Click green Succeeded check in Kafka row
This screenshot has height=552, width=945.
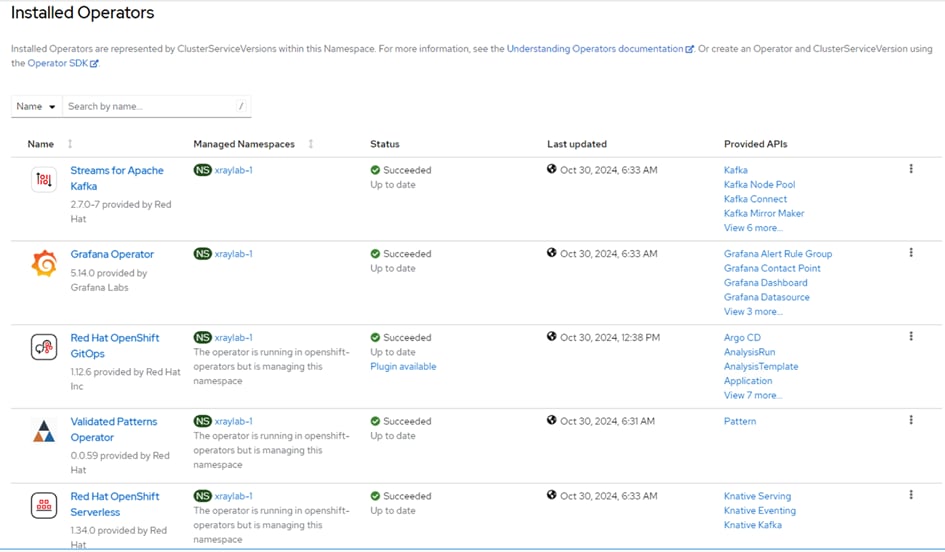pos(375,170)
